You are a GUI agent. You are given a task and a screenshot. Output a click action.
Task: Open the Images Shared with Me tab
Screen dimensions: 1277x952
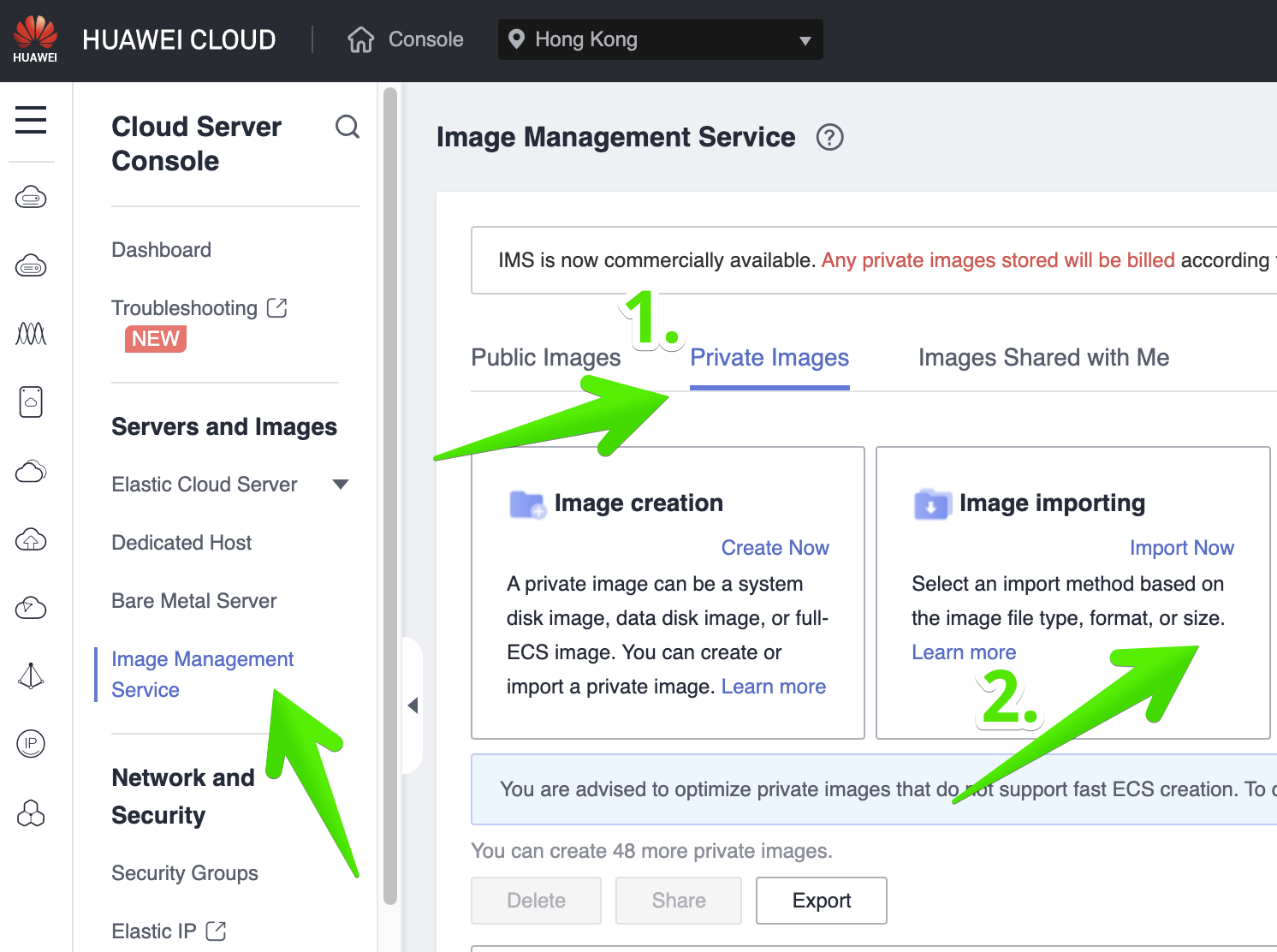(x=1043, y=358)
